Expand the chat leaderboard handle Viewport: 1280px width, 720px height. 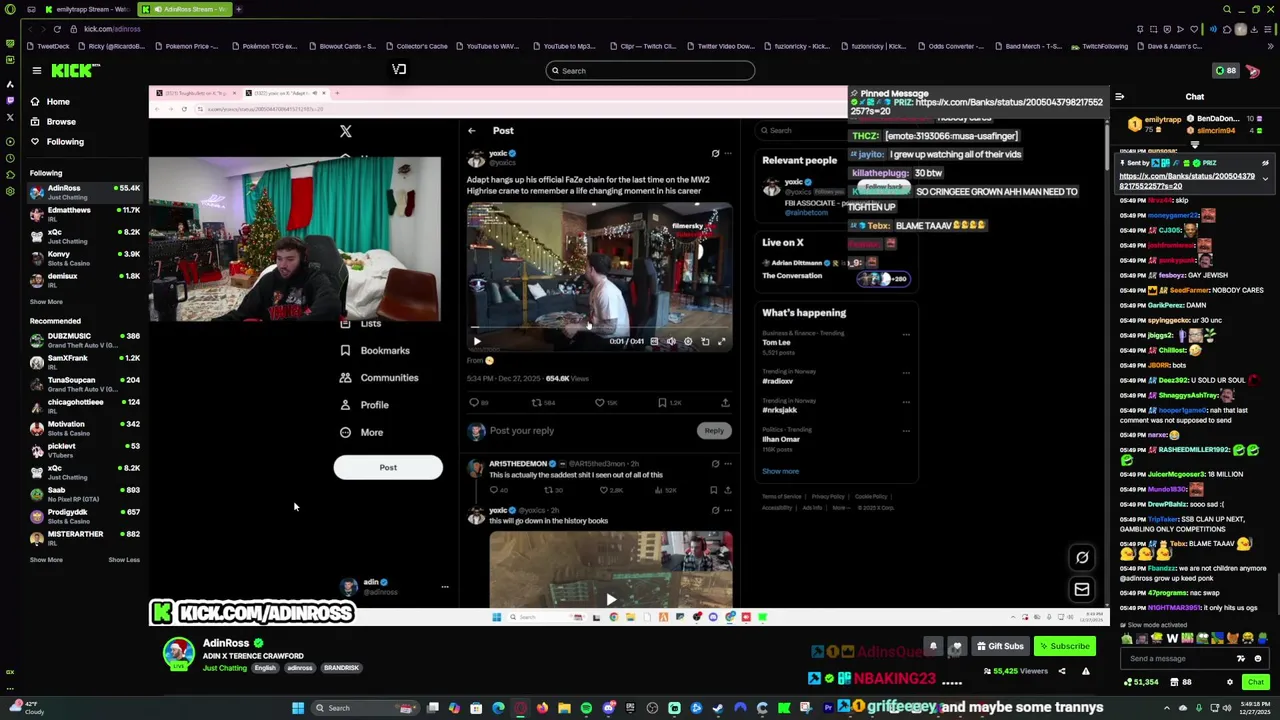pyautogui.click(x=1195, y=146)
